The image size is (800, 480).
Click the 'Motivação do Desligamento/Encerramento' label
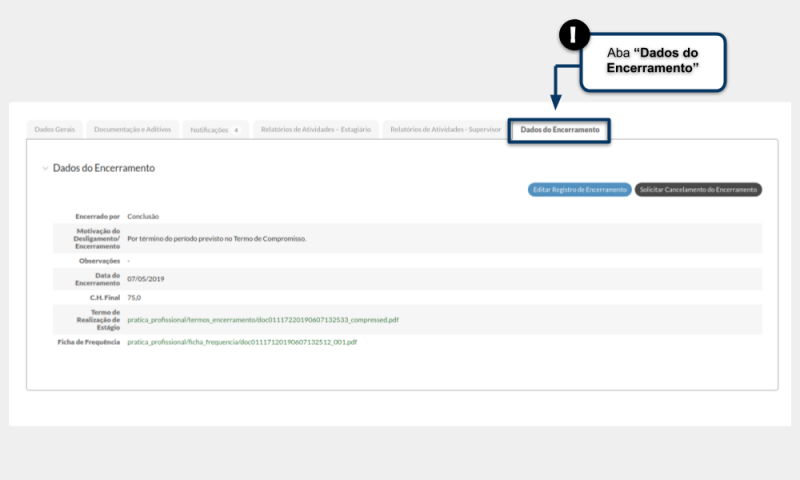tap(97, 239)
